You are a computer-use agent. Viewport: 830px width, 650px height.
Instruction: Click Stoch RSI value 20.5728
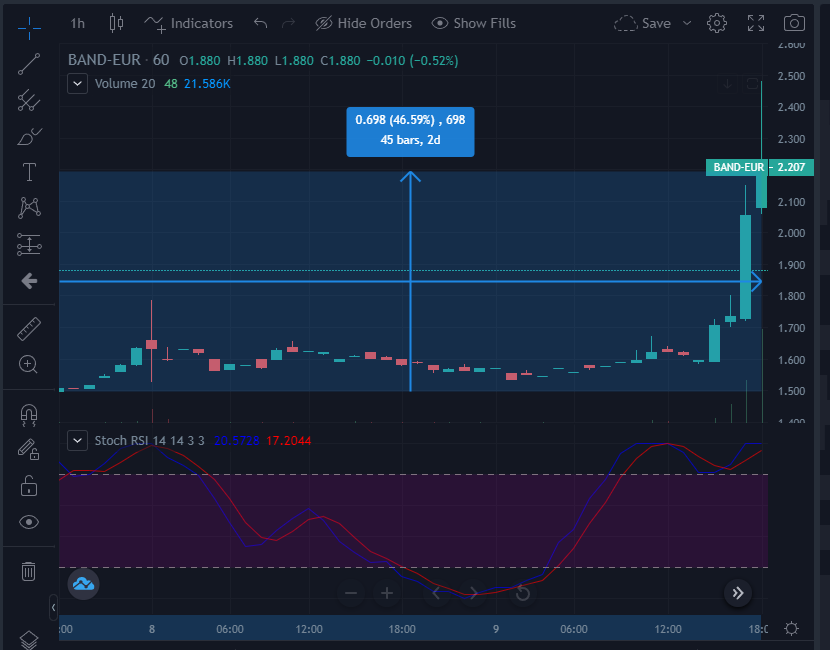pyautogui.click(x=237, y=440)
